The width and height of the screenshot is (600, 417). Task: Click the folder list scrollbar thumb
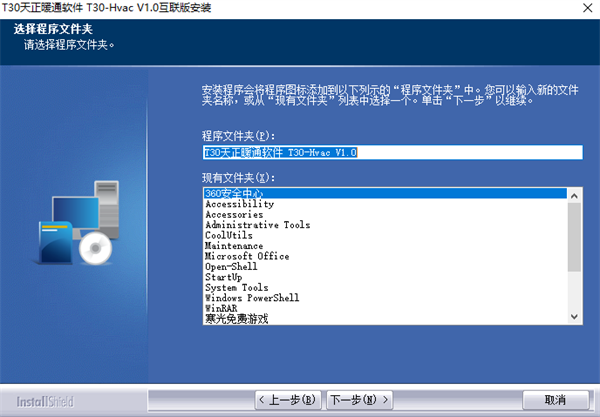(x=574, y=237)
